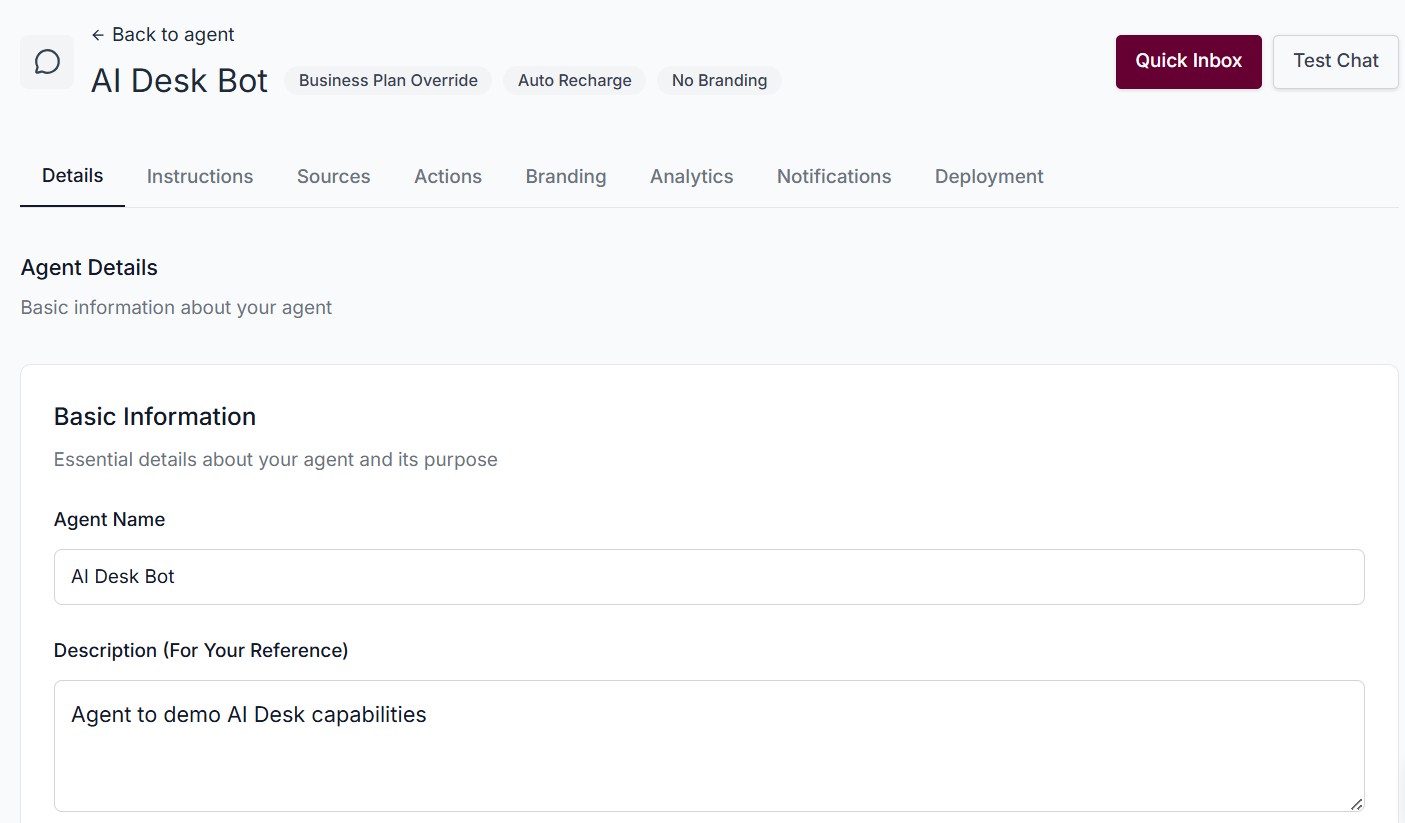Click the resize handle on the Description textarea
The height and width of the screenshot is (823, 1405).
click(x=1357, y=804)
